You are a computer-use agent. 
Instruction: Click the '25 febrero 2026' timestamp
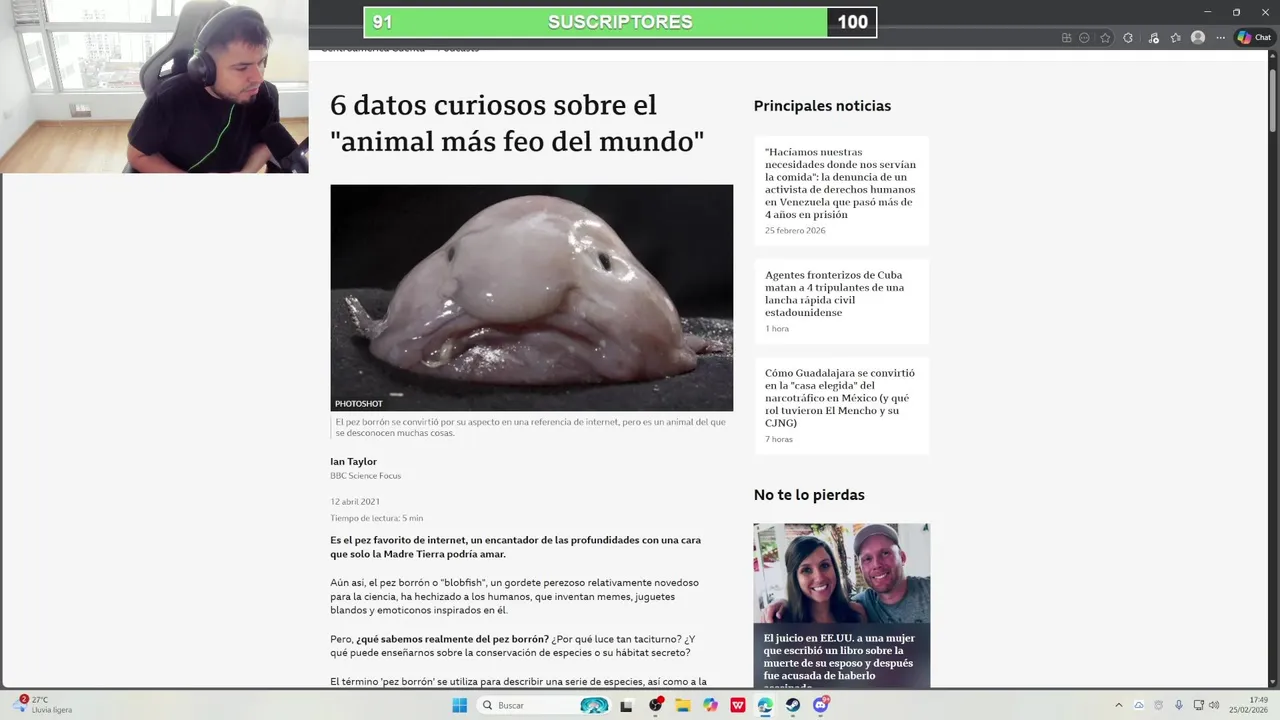pyautogui.click(x=795, y=231)
